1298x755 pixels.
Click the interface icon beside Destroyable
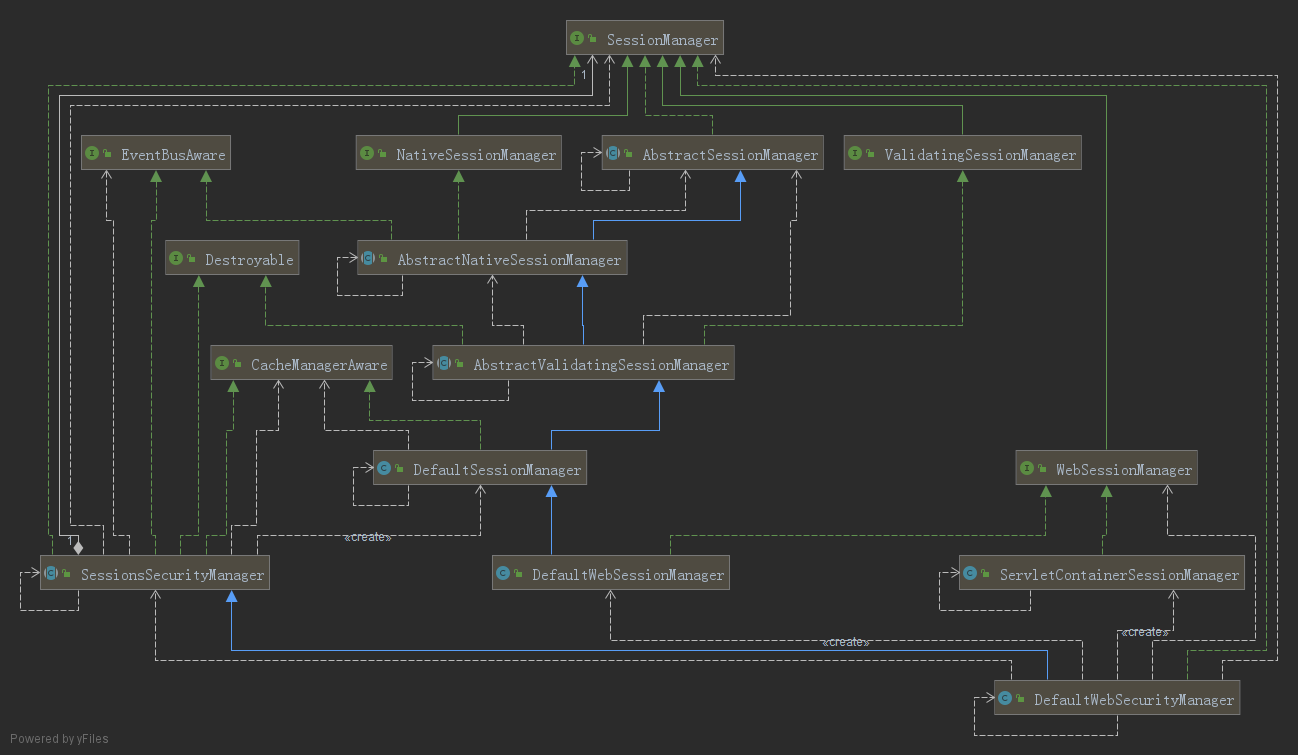click(x=175, y=259)
